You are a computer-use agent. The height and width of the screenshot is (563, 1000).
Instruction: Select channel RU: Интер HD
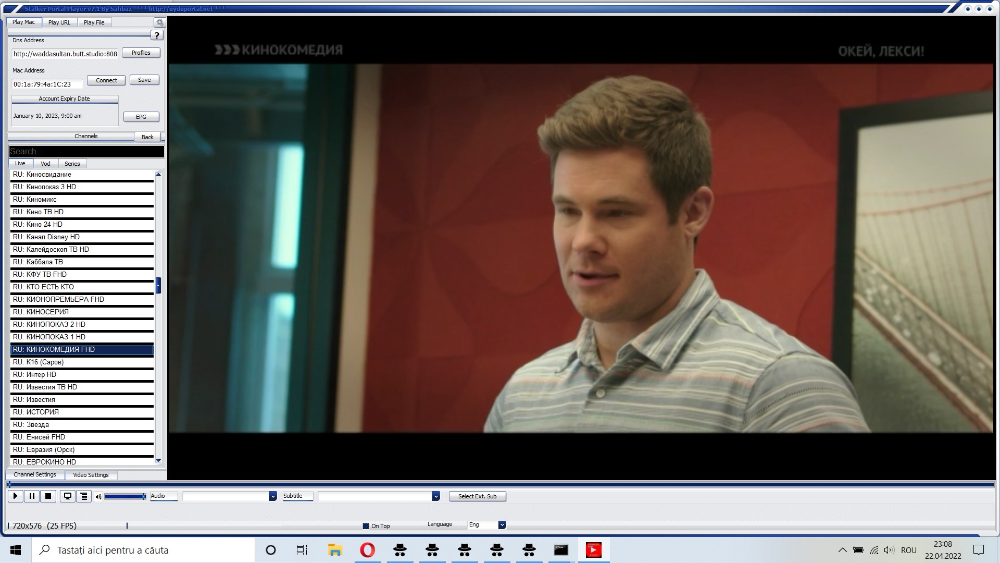coord(82,374)
